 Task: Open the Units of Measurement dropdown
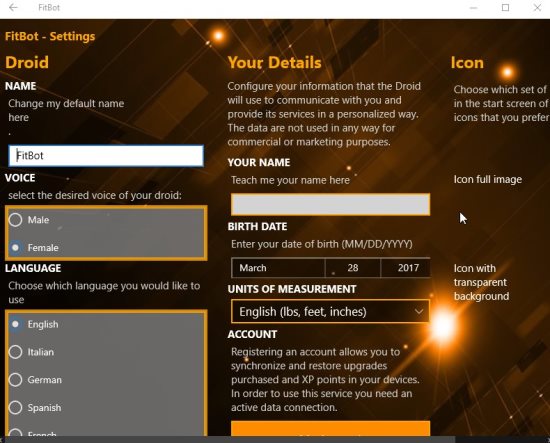coord(330,311)
